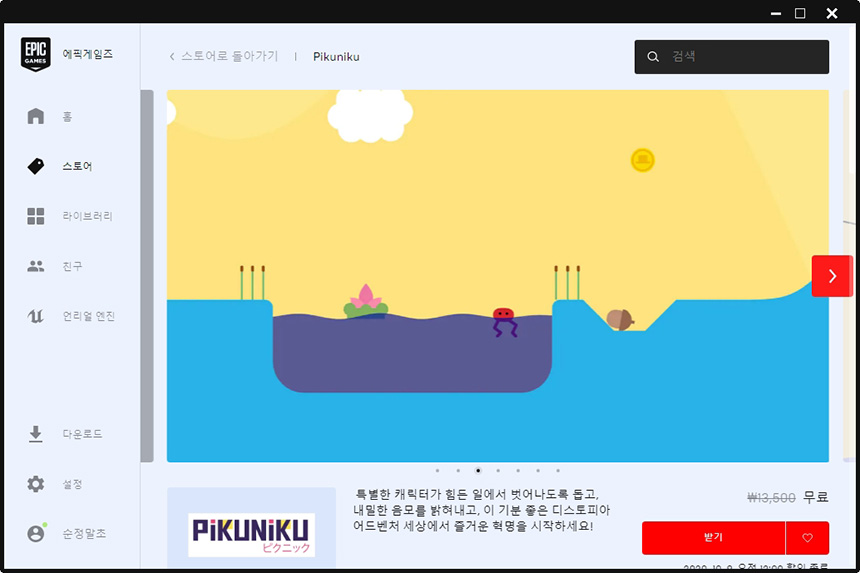The height and width of the screenshot is (573, 860).
Task: Select the first carousel dot
Action: (x=437, y=470)
